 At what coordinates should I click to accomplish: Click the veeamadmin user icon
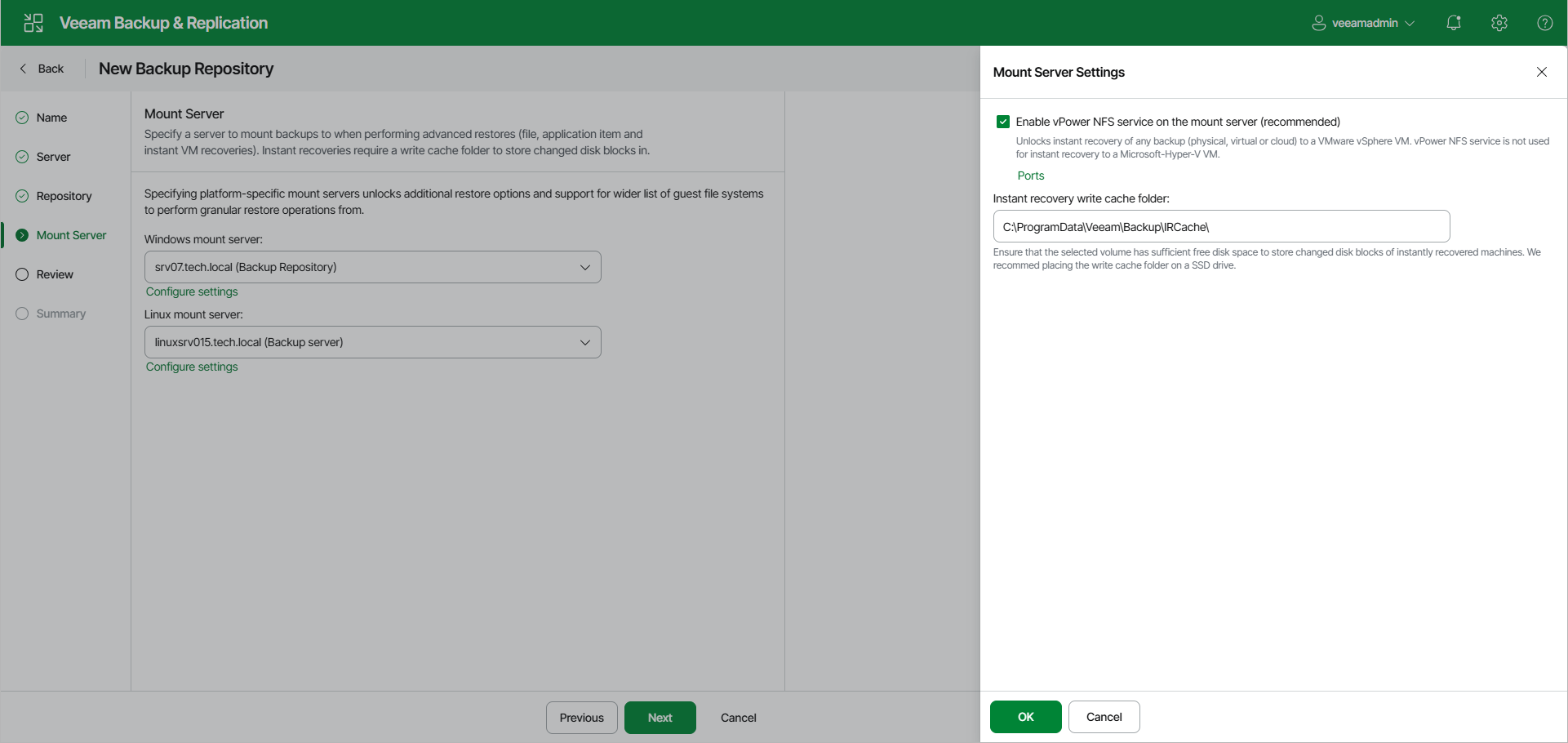coord(1317,22)
